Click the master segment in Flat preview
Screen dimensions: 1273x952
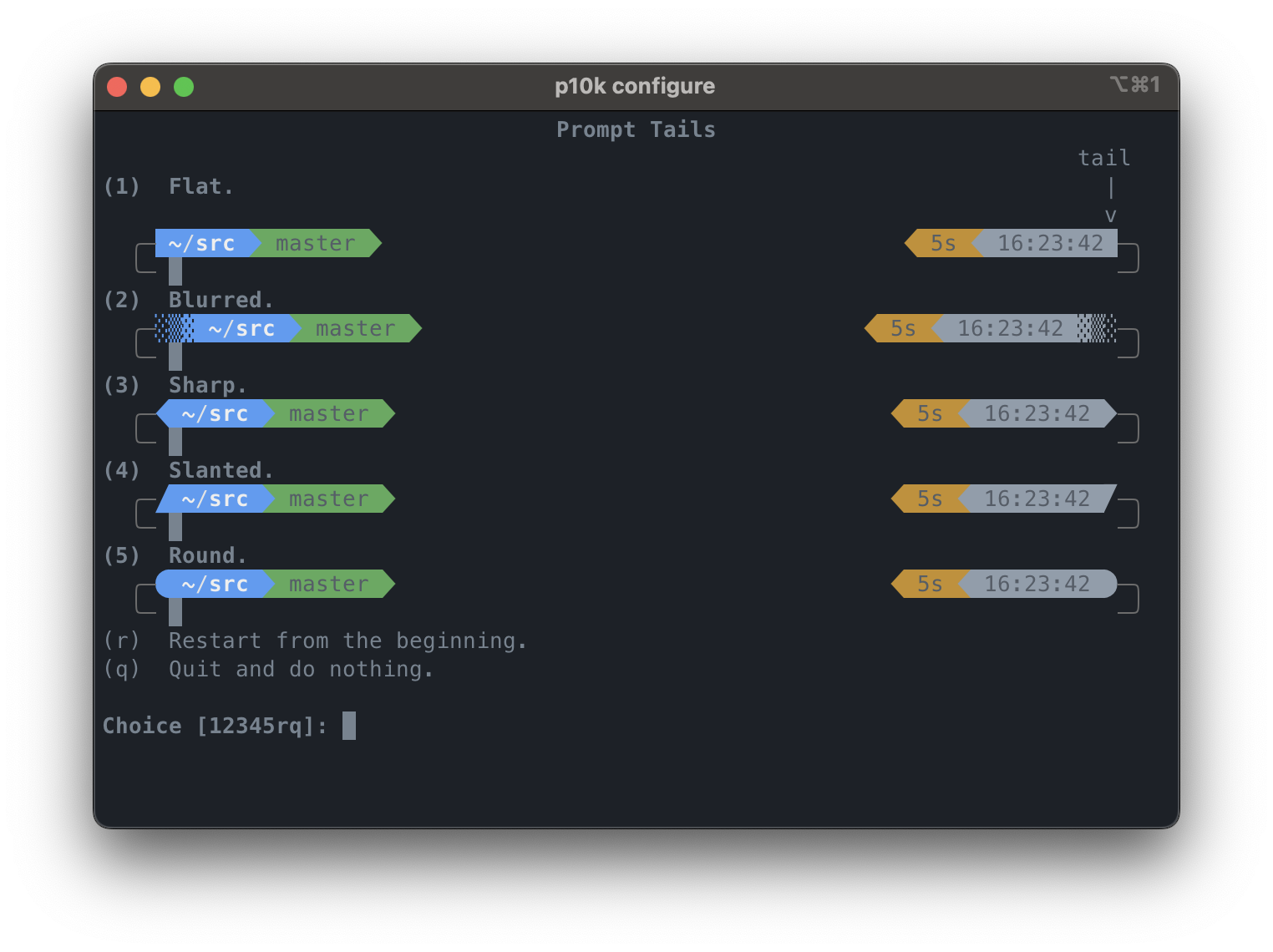[316, 243]
